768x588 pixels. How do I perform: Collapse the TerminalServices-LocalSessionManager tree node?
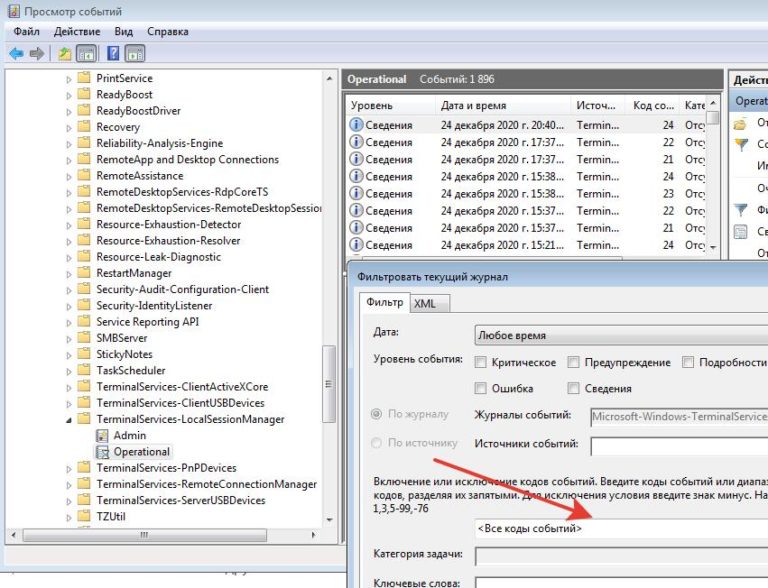point(69,420)
